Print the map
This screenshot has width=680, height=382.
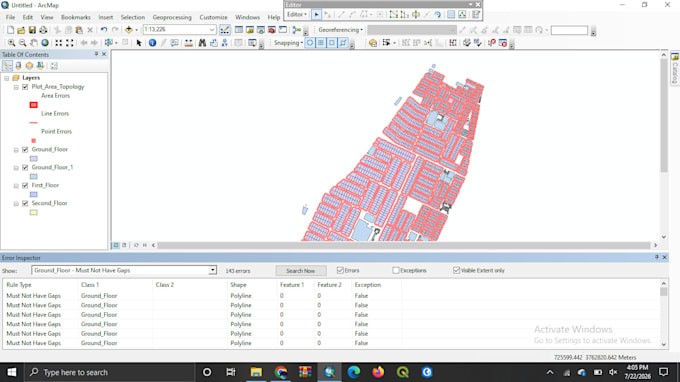point(43,30)
